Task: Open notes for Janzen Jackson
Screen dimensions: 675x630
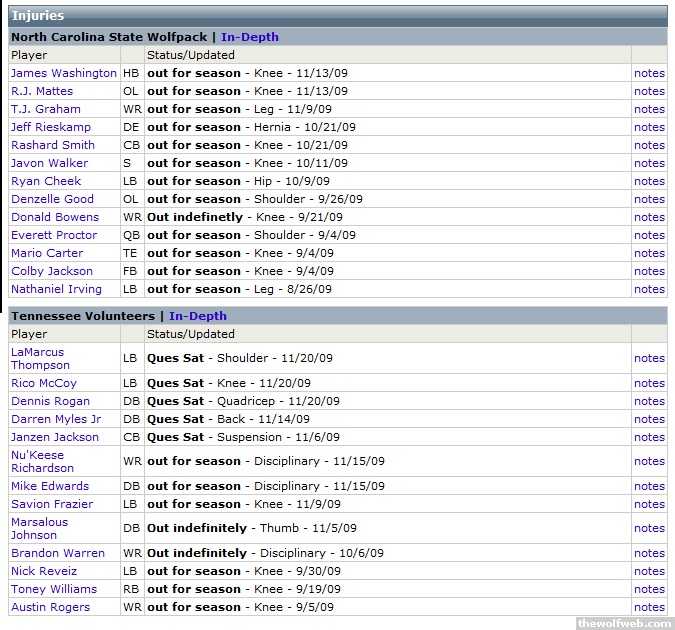Action: point(648,437)
